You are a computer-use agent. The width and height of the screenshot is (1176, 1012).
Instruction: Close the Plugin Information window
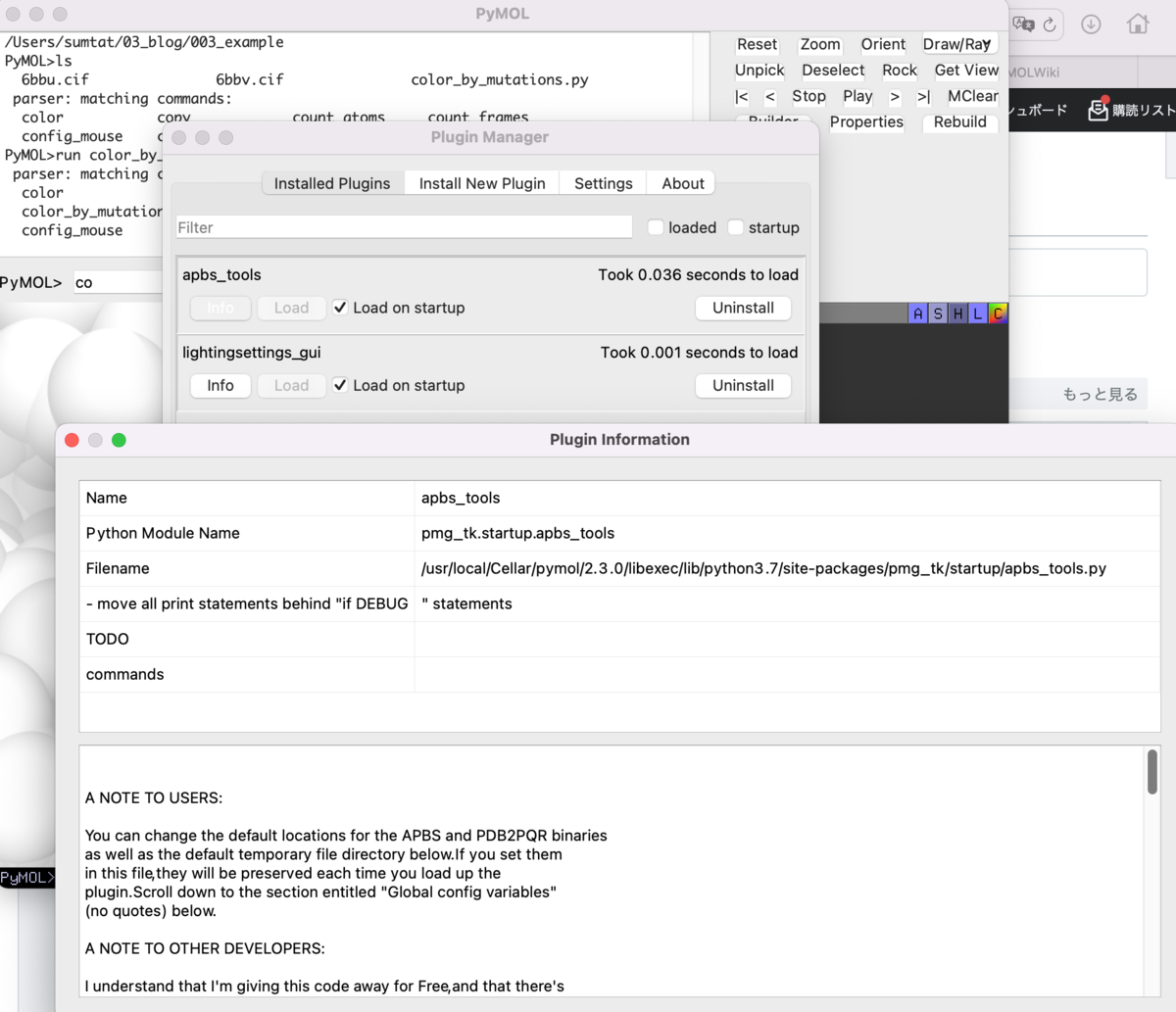coord(72,440)
